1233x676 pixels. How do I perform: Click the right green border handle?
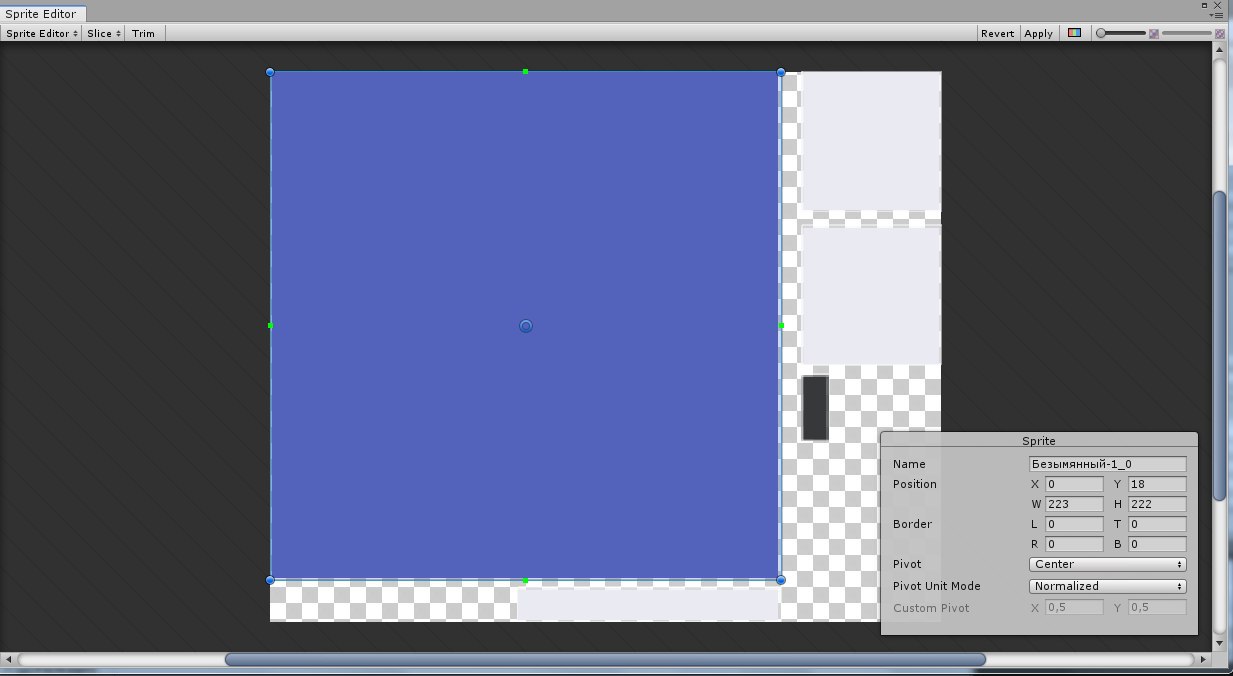click(781, 326)
